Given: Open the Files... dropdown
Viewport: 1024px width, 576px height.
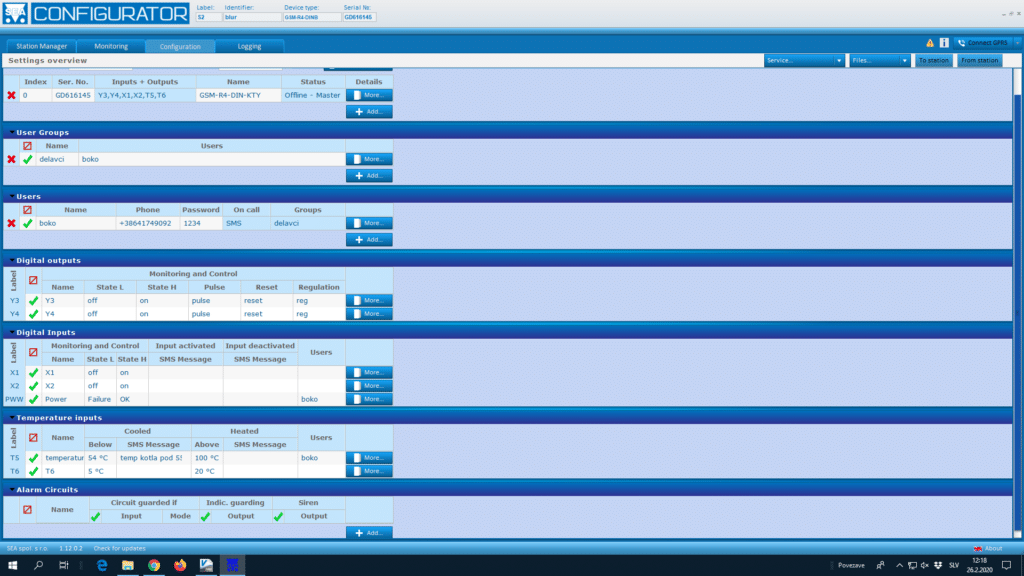Looking at the screenshot, I should click(879, 61).
